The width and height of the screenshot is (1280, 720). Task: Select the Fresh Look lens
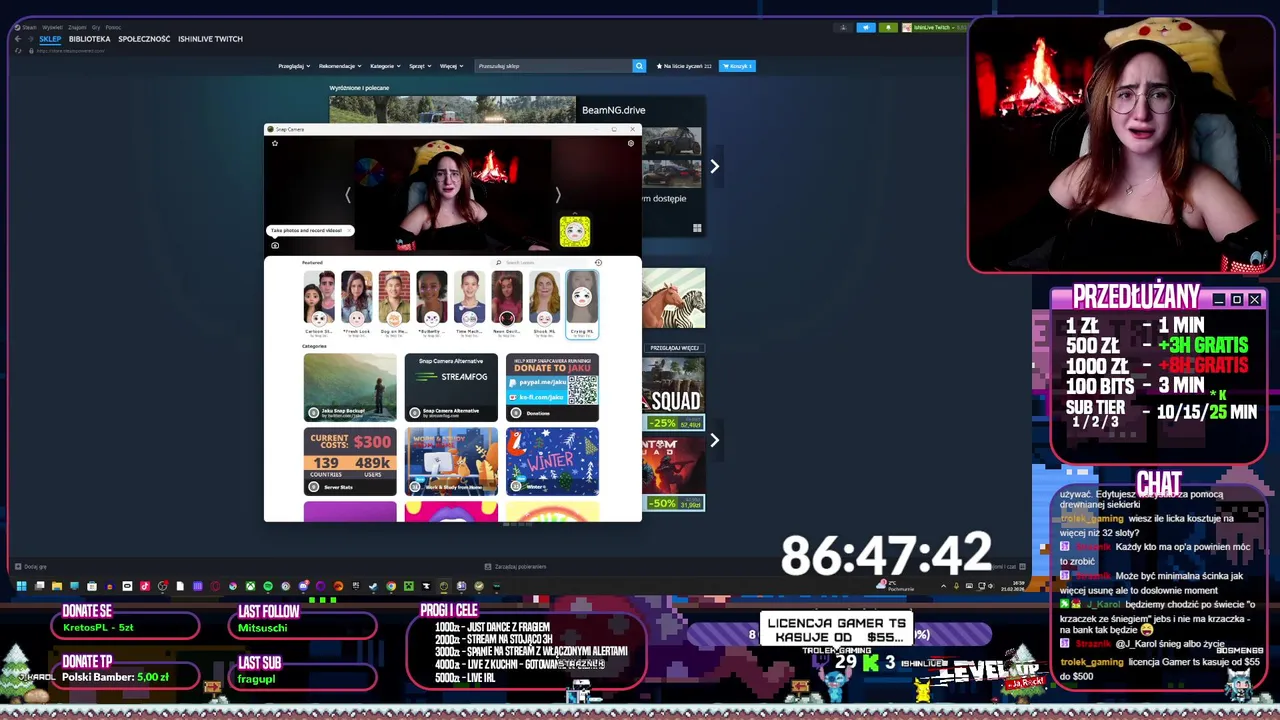pos(357,304)
